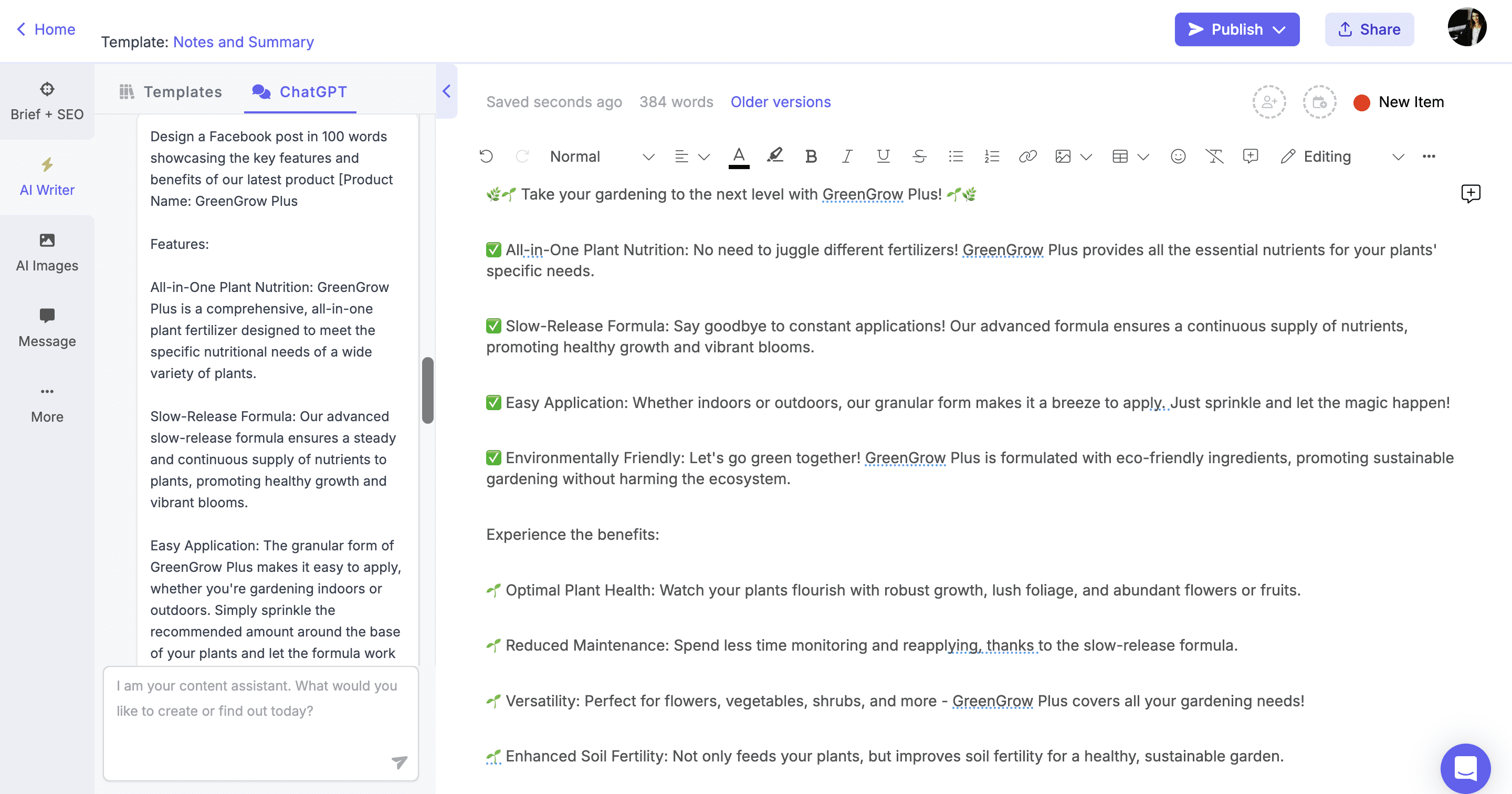Open the Publish dropdown arrow
This screenshot has width=1512, height=794.
pos(1279,29)
